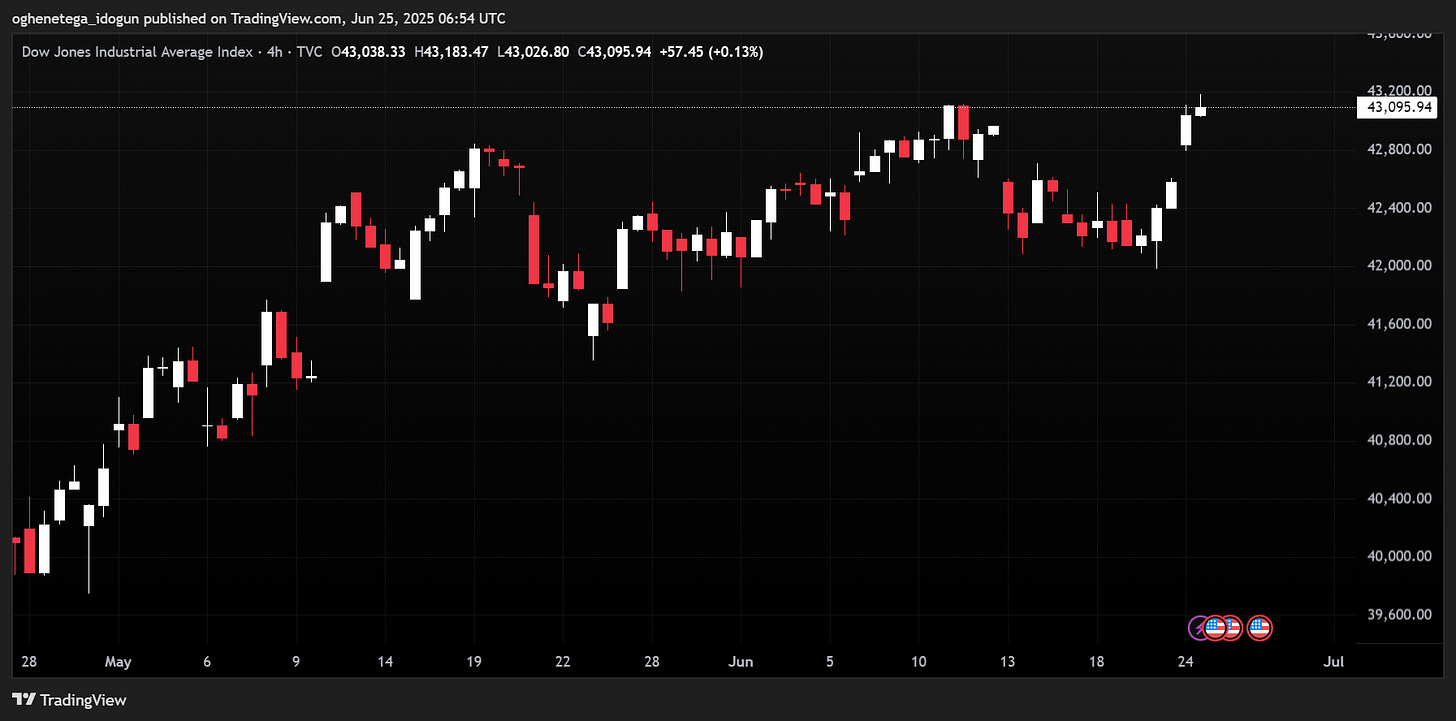Click the current price label 43,095.94 on price axis
Screen dimensions: 1456x721
pos(1395,107)
